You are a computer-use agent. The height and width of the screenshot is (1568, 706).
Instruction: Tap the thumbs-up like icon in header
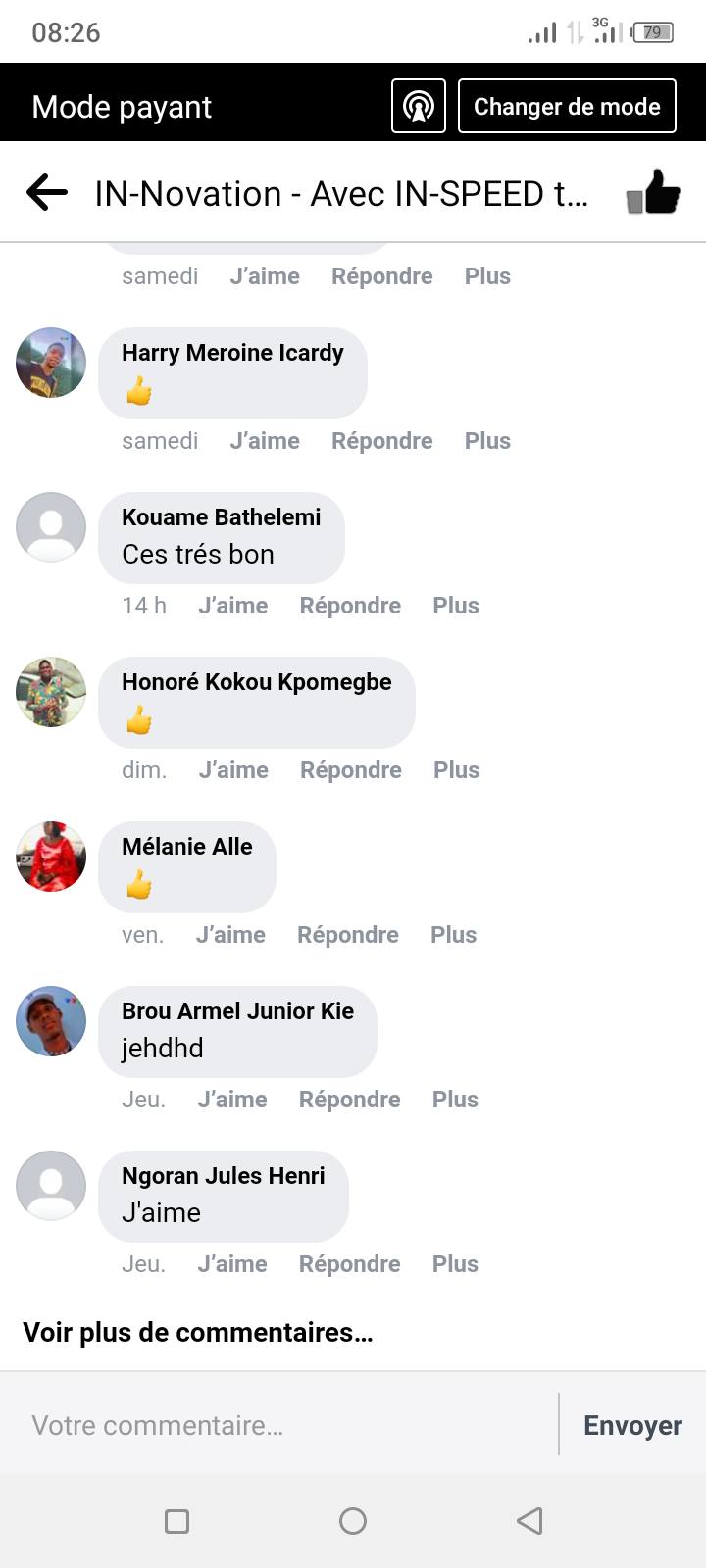654,192
